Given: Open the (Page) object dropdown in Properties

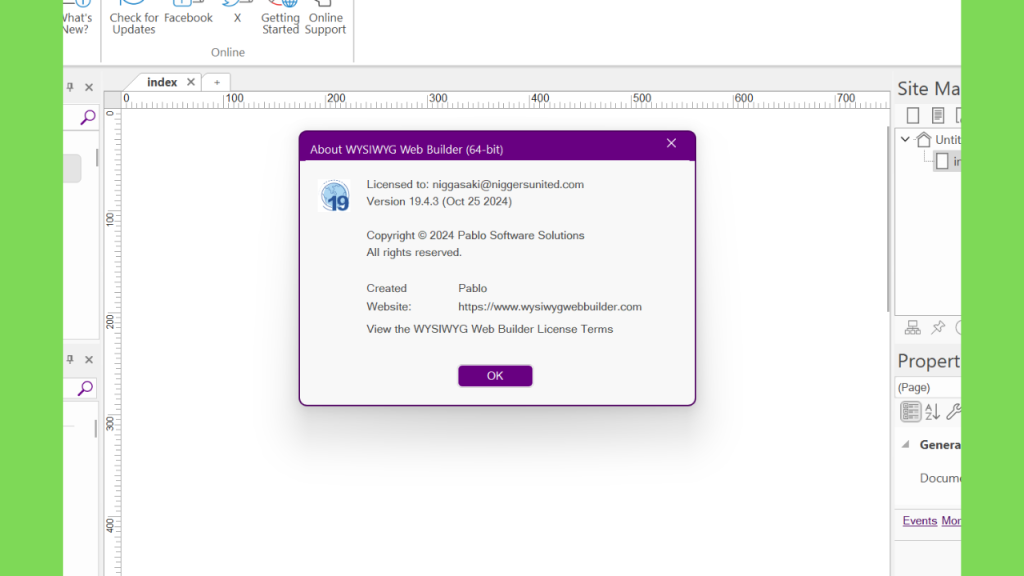Looking at the screenshot, I should click(927, 387).
